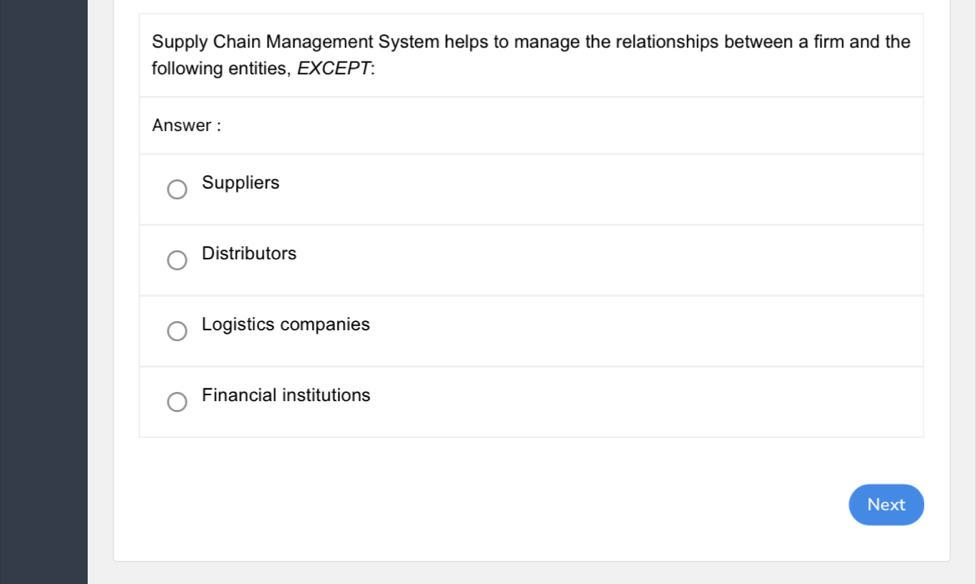Click the Answer section header
Screen dimensions: 976x584
[x=186, y=125]
